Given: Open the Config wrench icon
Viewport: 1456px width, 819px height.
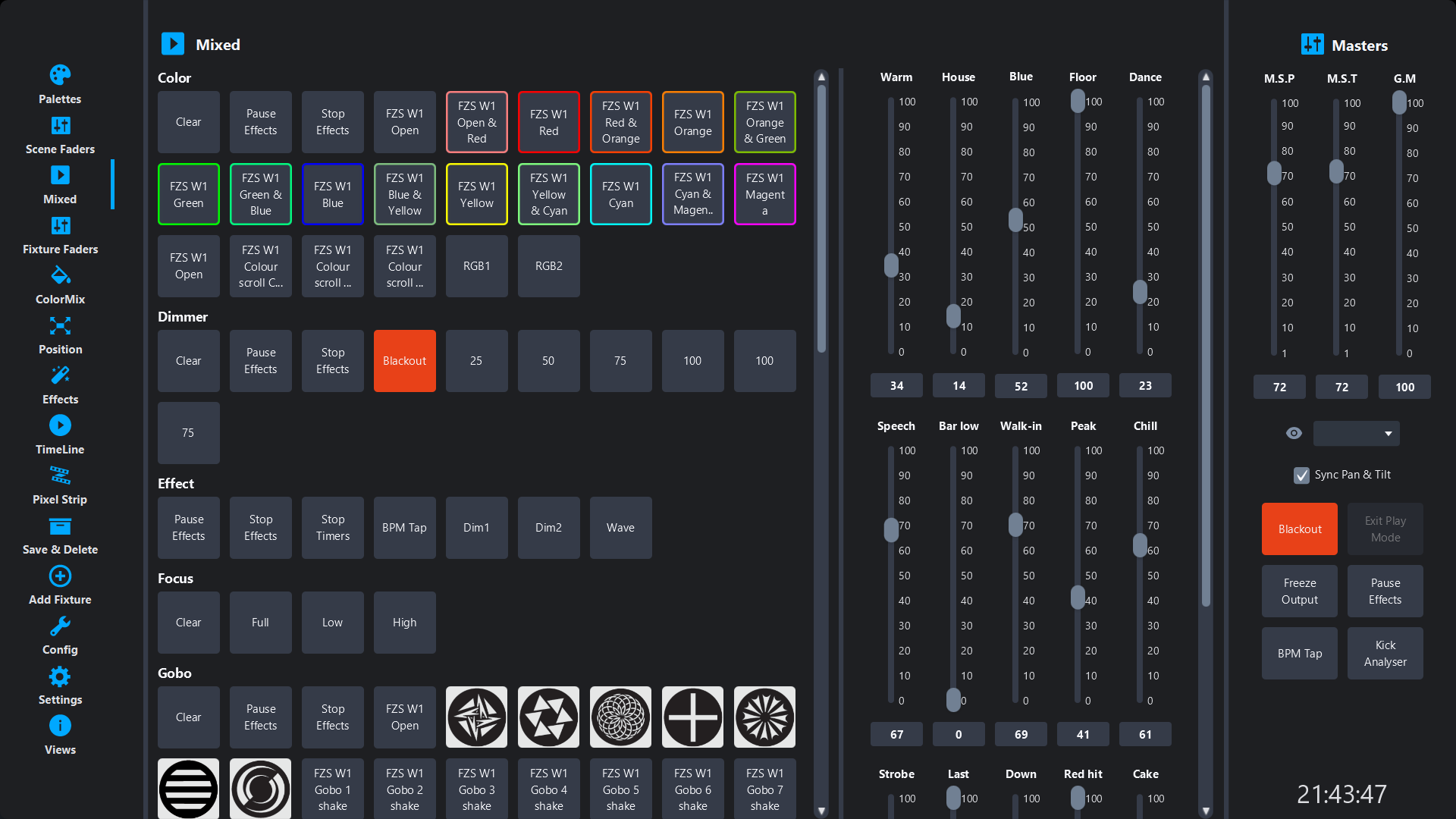Looking at the screenshot, I should point(60,626).
